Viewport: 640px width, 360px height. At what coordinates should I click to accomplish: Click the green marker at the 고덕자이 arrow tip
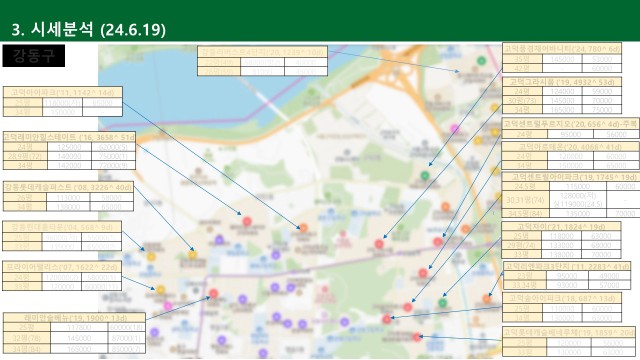pyautogui.click(x=442, y=303)
